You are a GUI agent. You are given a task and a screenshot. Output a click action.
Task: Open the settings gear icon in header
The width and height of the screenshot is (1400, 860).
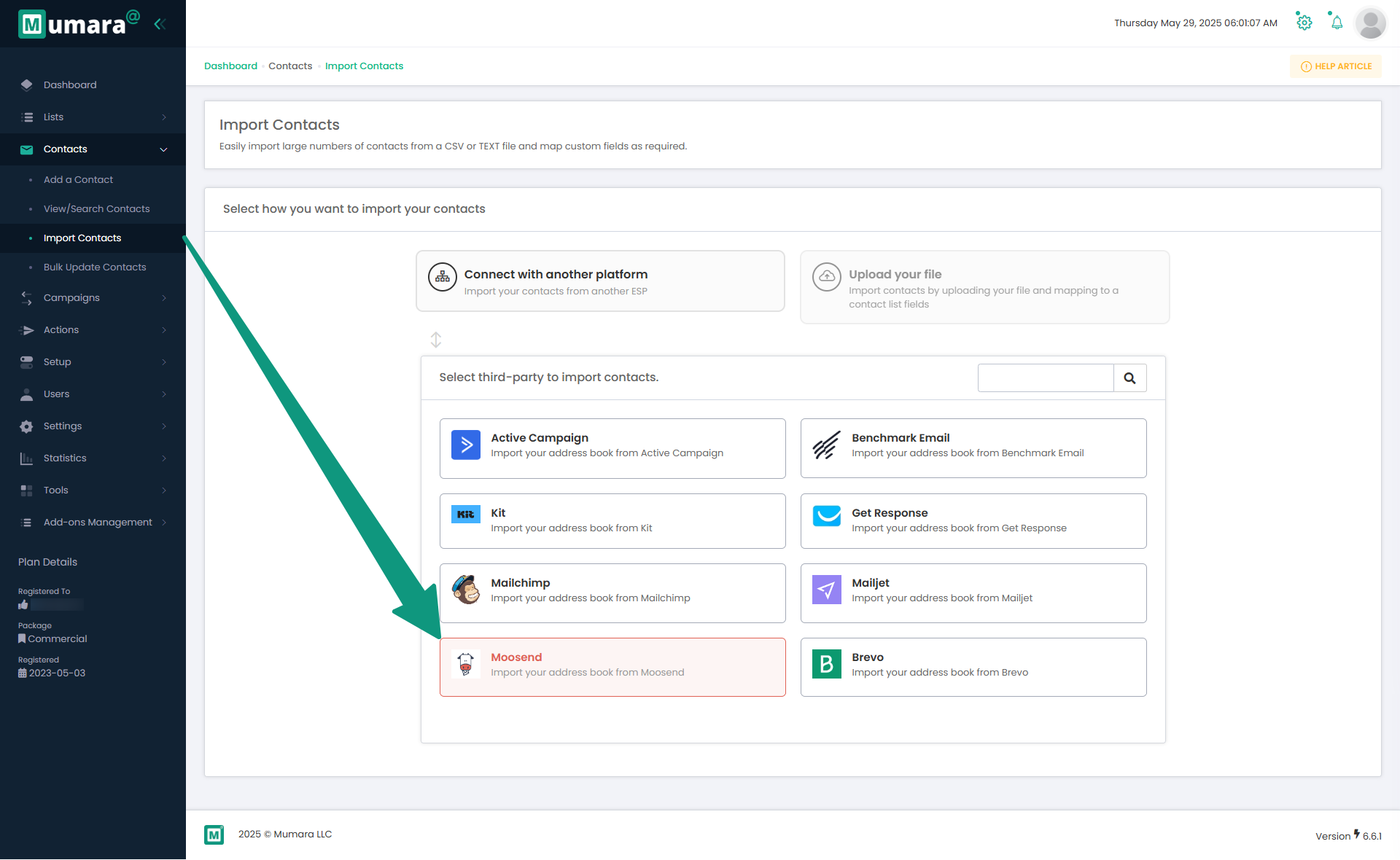tap(1304, 23)
